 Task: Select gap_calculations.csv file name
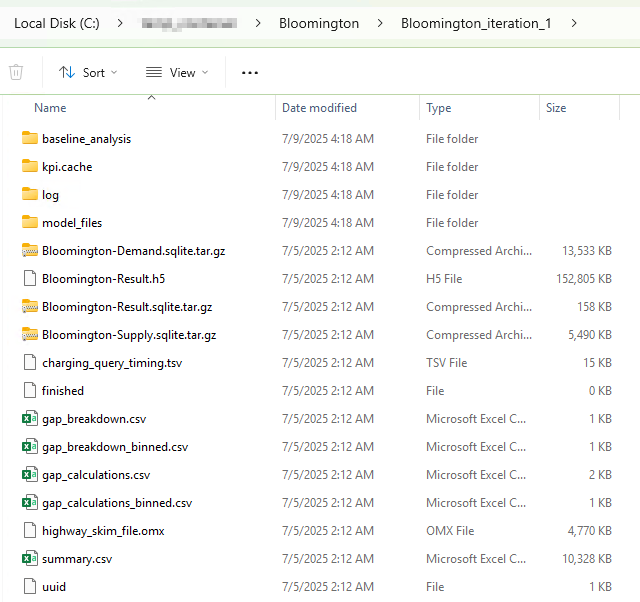click(96, 475)
